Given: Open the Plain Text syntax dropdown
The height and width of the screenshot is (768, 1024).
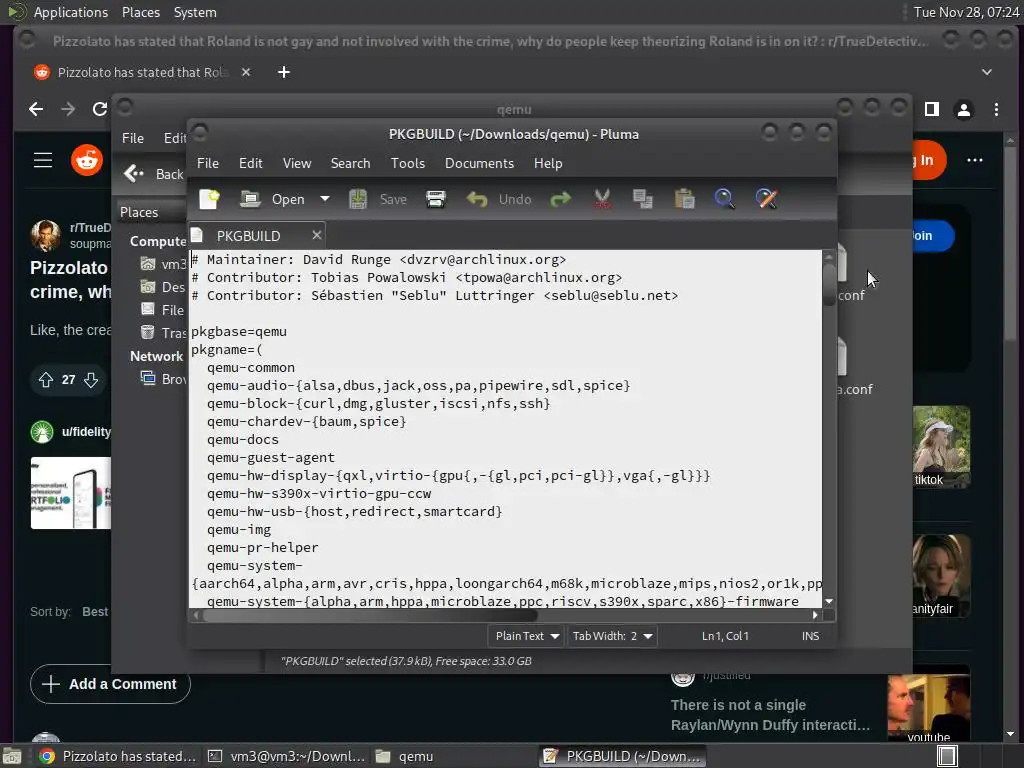Looking at the screenshot, I should pos(526,636).
